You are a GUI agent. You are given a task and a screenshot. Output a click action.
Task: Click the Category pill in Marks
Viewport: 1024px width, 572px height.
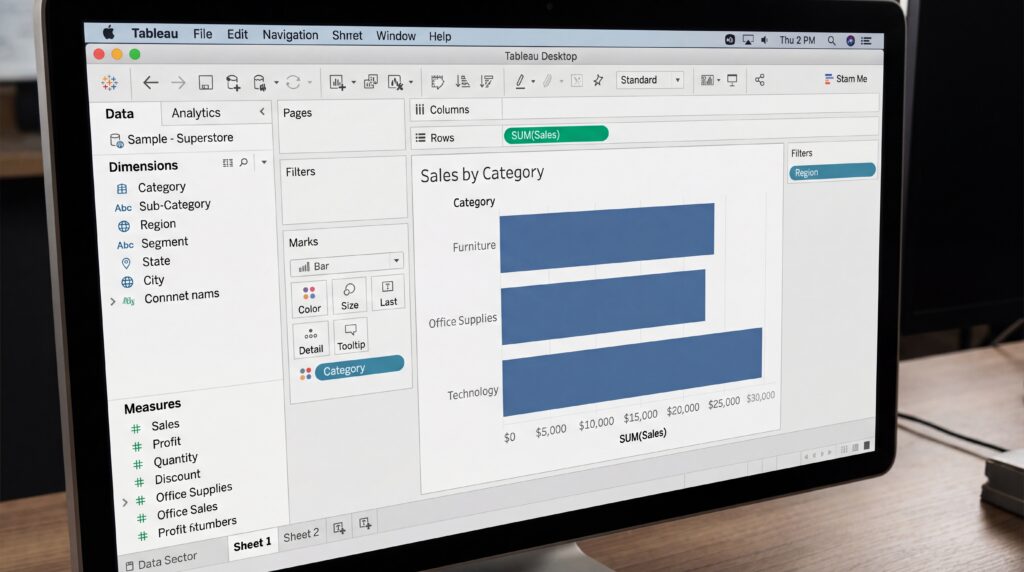(x=359, y=368)
